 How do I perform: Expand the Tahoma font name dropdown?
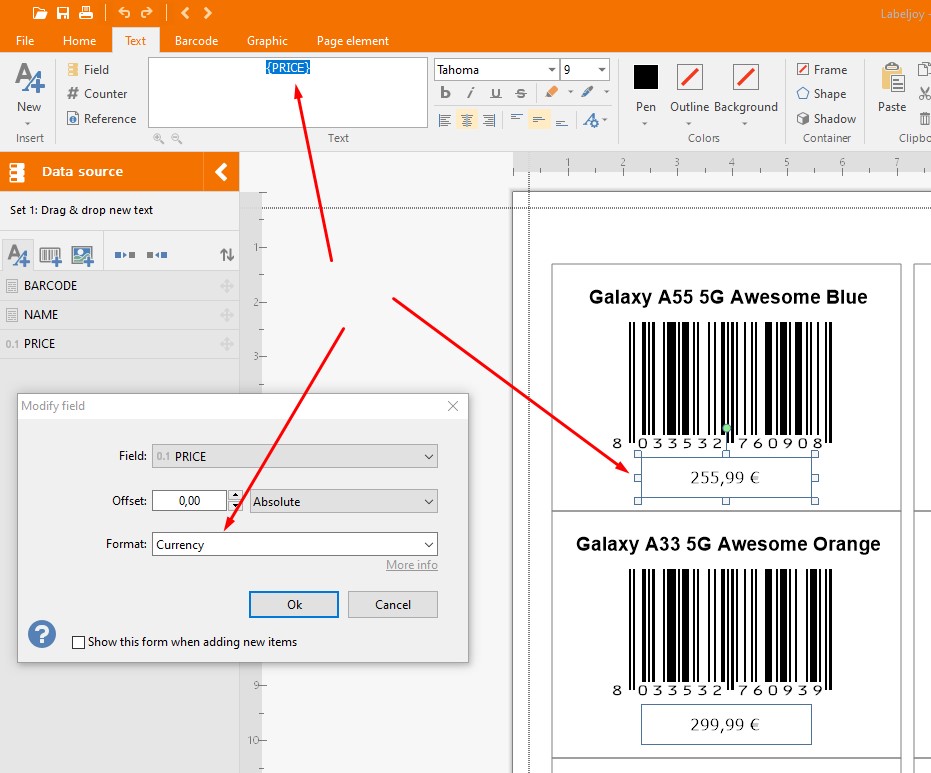click(552, 70)
